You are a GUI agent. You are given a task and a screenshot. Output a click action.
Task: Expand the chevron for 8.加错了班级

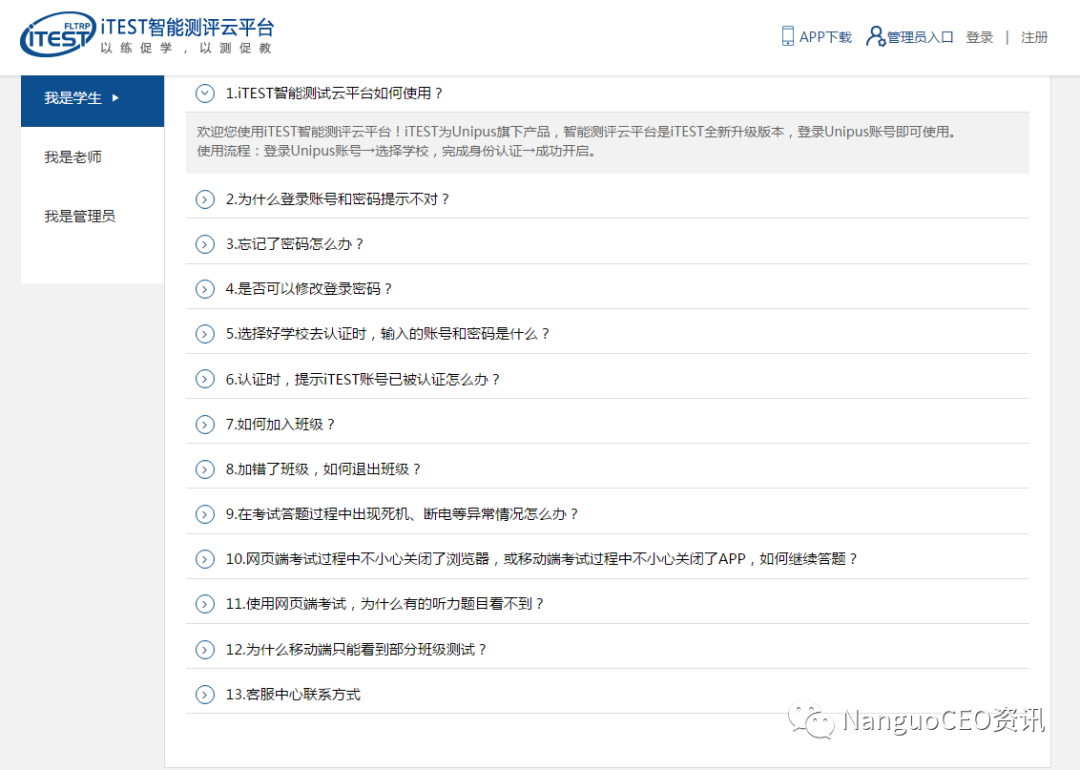click(x=205, y=469)
